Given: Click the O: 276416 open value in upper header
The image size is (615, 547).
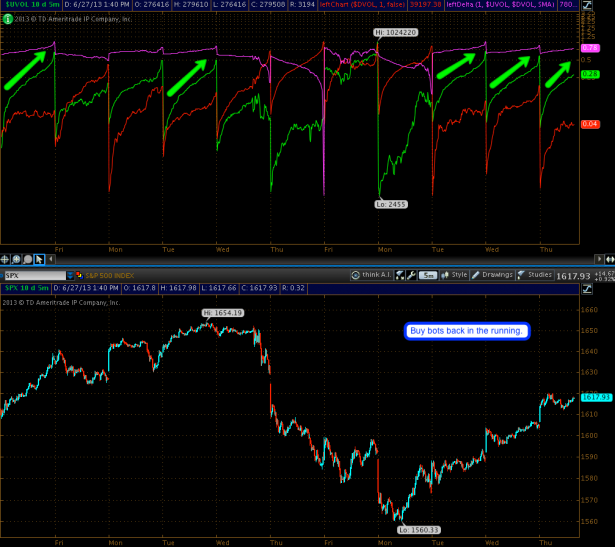Looking at the screenshot, I should point(152,5).
